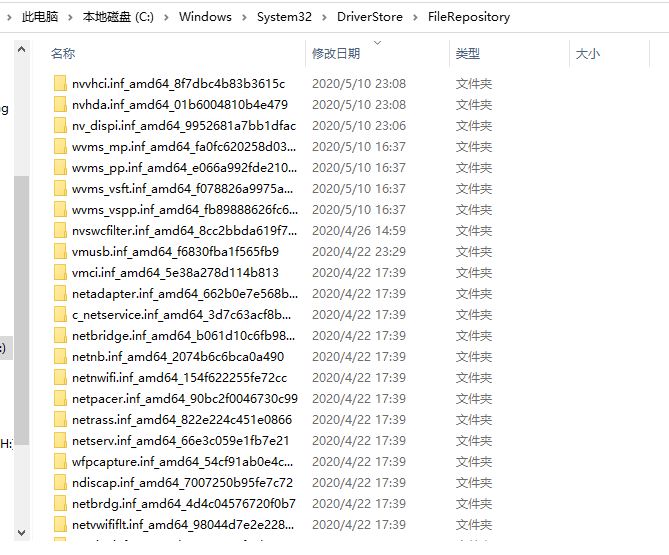
Task: Navigate to 本地磁盘 (C:) breadcrumb
Action: [x=118, y=17]
